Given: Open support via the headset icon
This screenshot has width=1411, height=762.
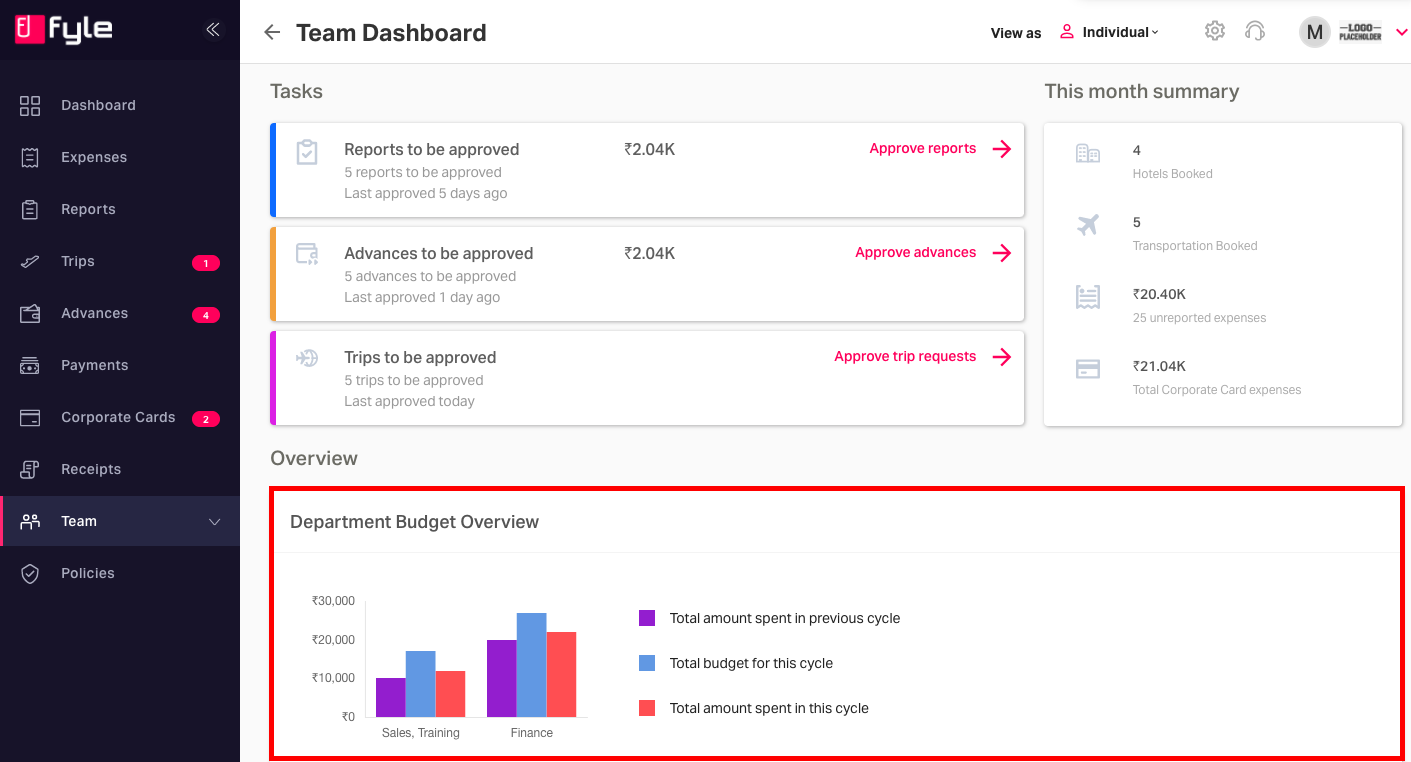Looking at the screenshot, I should (x=1255, y=31).
